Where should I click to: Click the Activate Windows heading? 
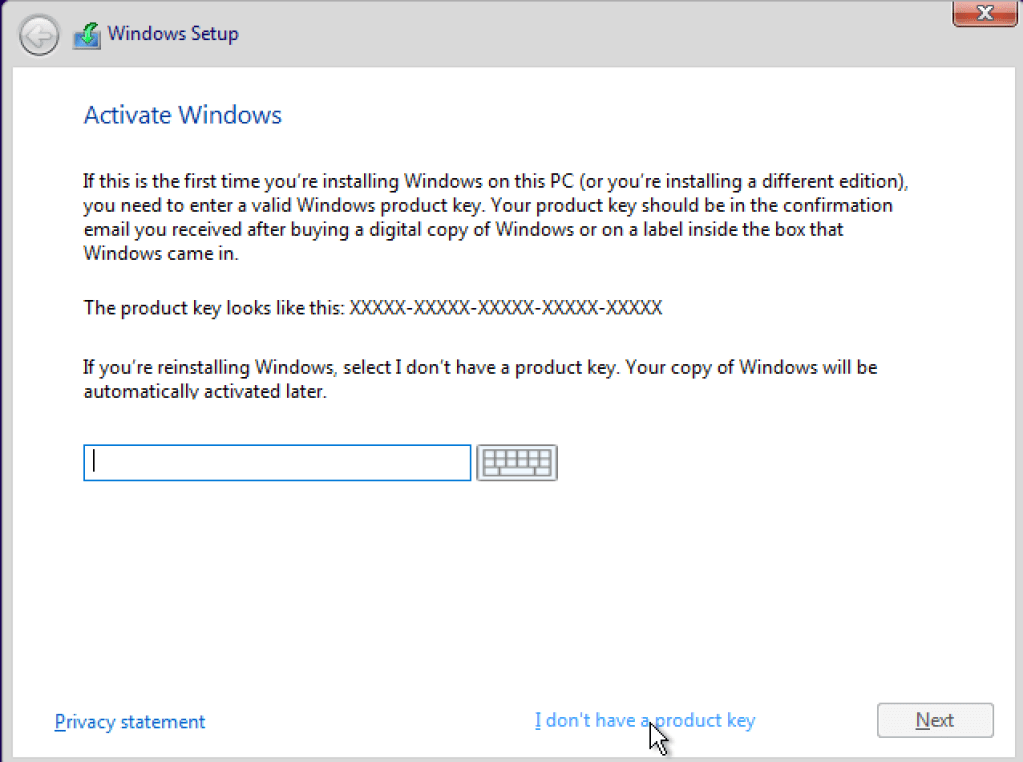(x=182, y=115)
